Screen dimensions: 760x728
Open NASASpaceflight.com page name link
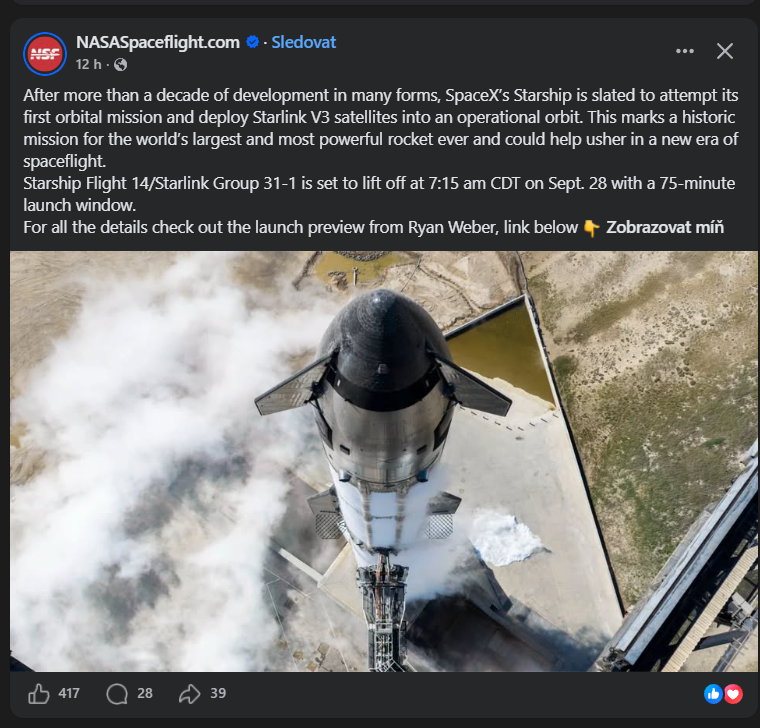click(158, 42)
